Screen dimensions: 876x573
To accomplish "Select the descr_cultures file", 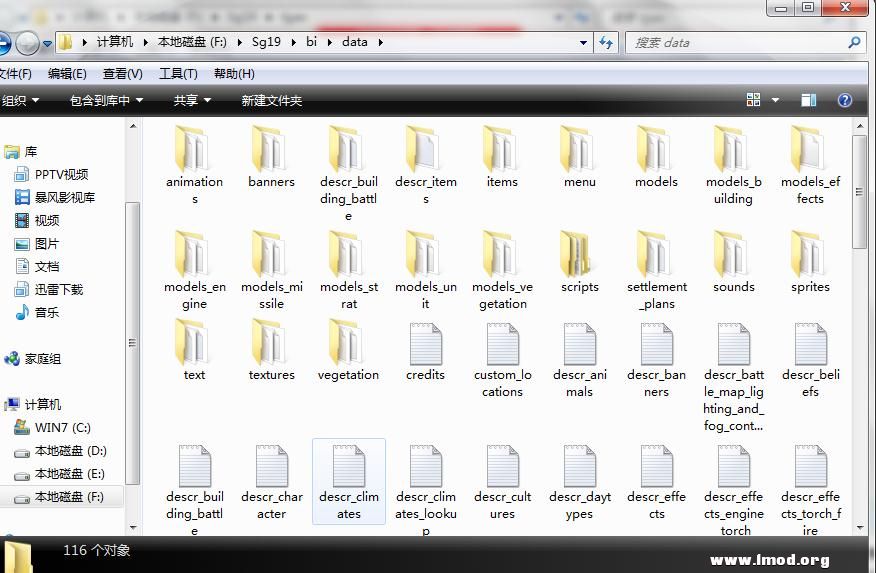I will [502, 481].
